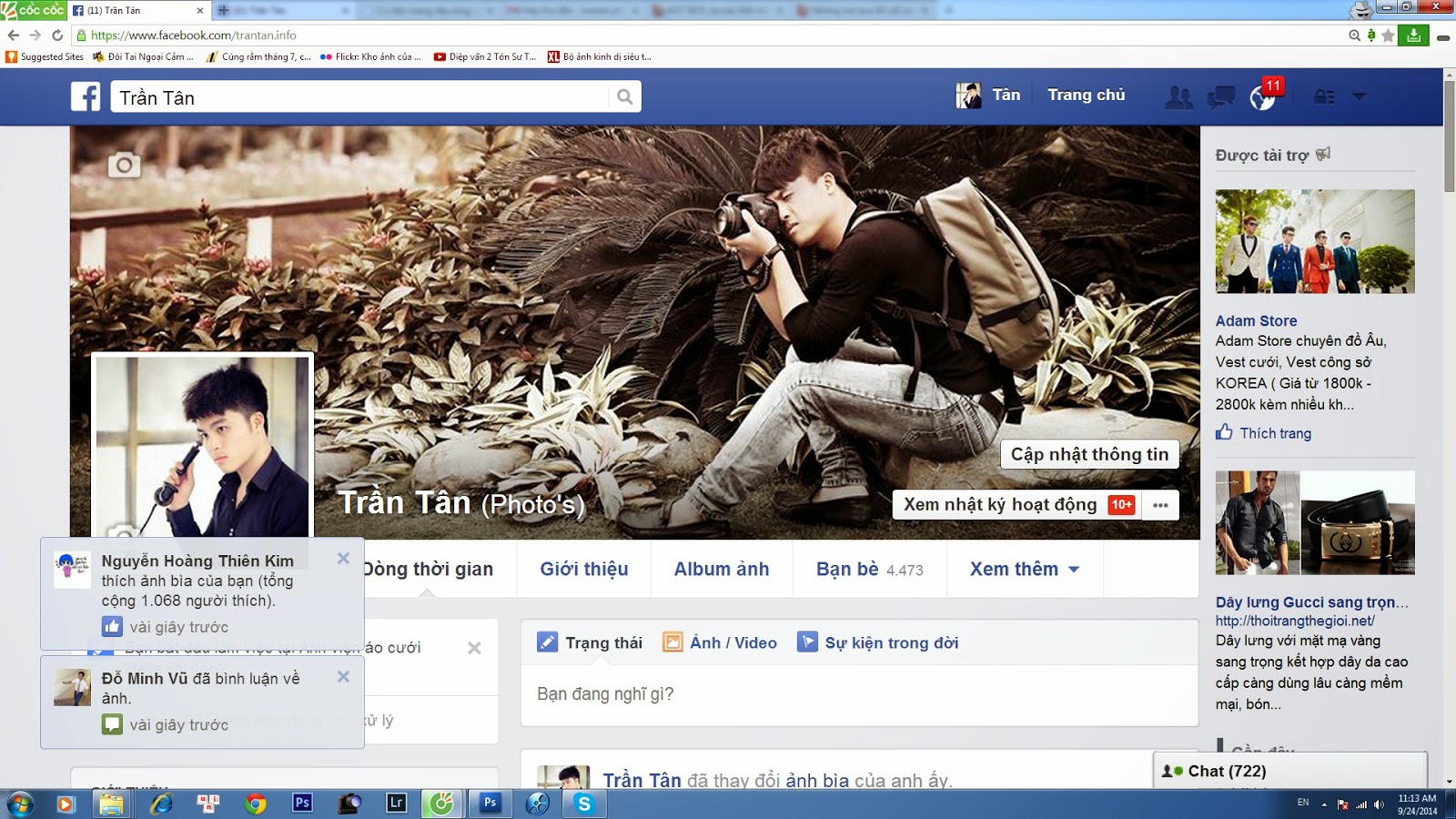Open Windows Start button
Viewport: 1456px width, 819px height.
(x=20, y=804)
